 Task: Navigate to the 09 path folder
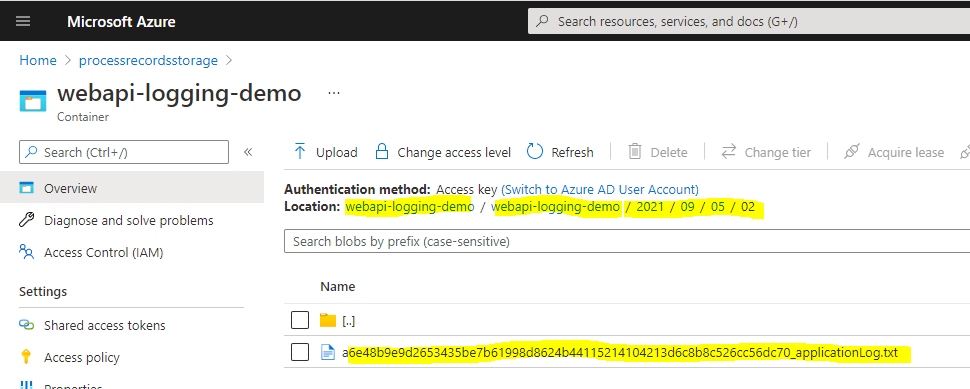tap(688, 207)
